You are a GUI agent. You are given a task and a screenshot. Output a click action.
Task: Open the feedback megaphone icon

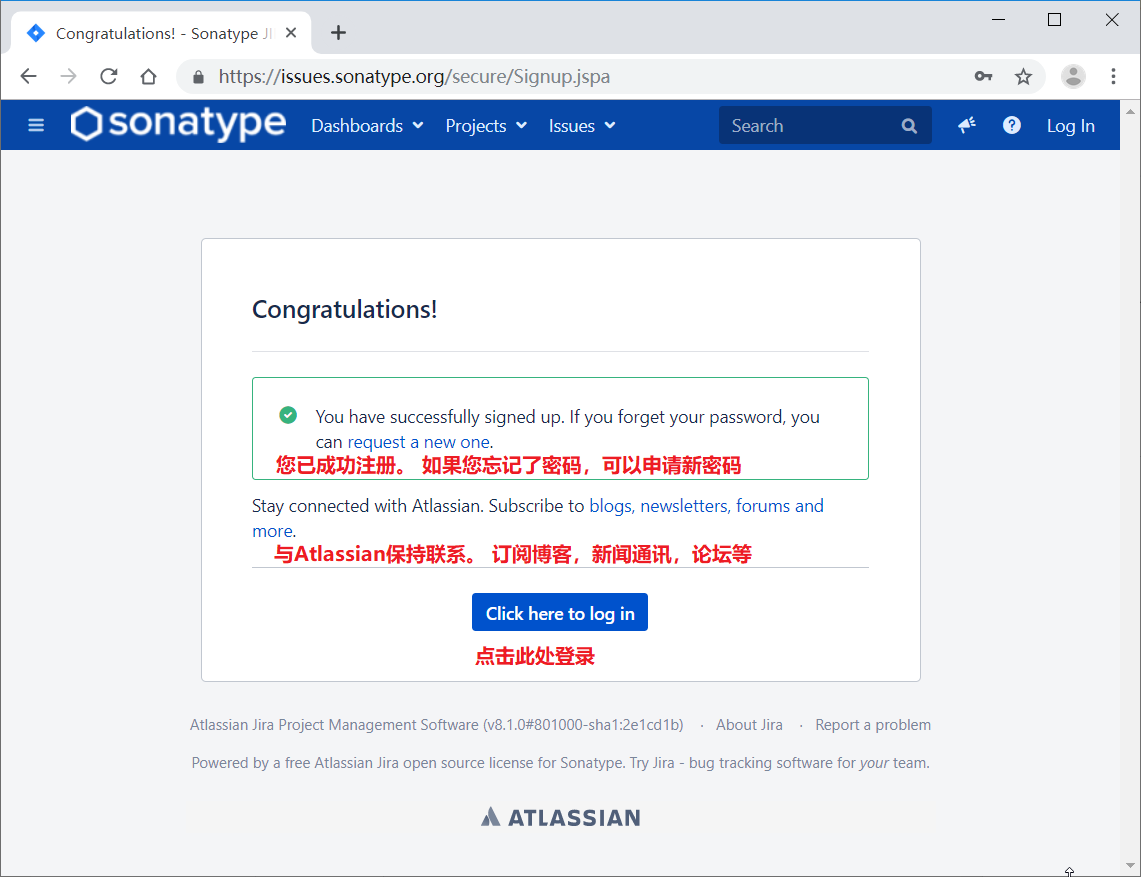click(x=966, y=125)
